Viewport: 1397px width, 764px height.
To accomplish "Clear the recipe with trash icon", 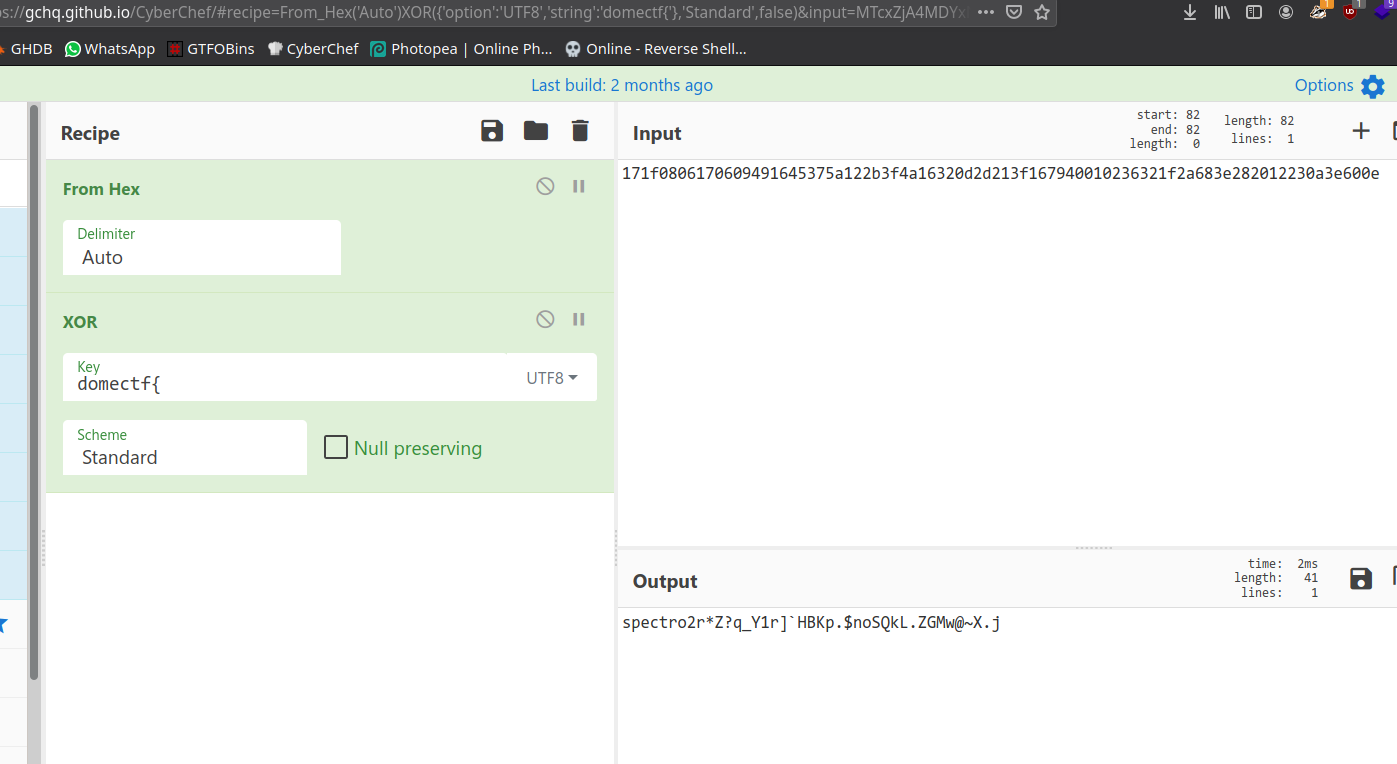I will point(580,131).
